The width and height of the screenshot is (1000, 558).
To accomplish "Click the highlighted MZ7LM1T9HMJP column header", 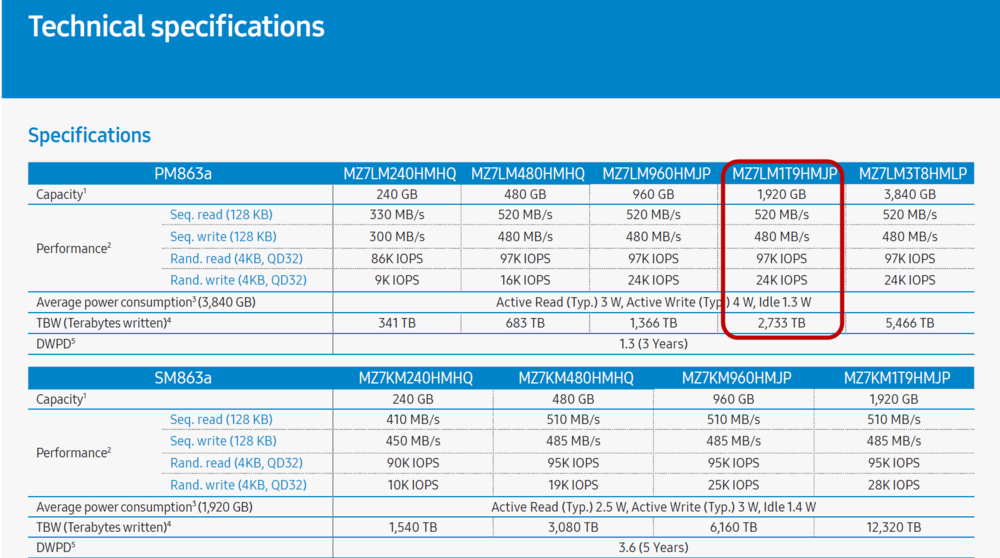I will click(783, 174).
